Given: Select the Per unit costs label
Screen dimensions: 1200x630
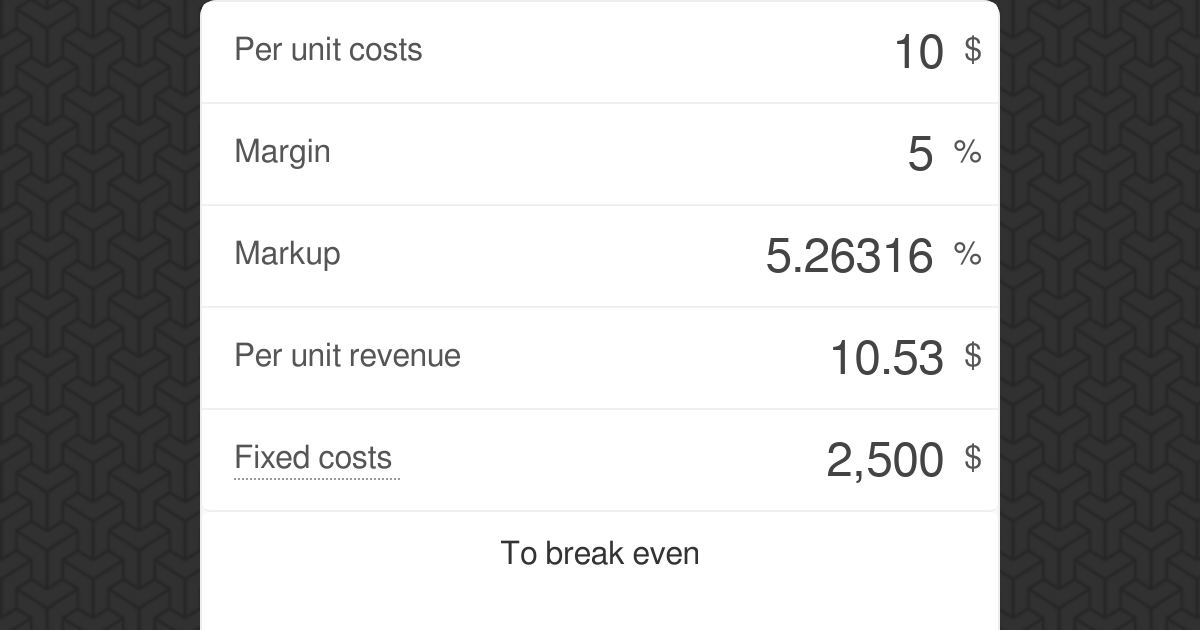Looking at the screenshot, I should tap(328, 49).
